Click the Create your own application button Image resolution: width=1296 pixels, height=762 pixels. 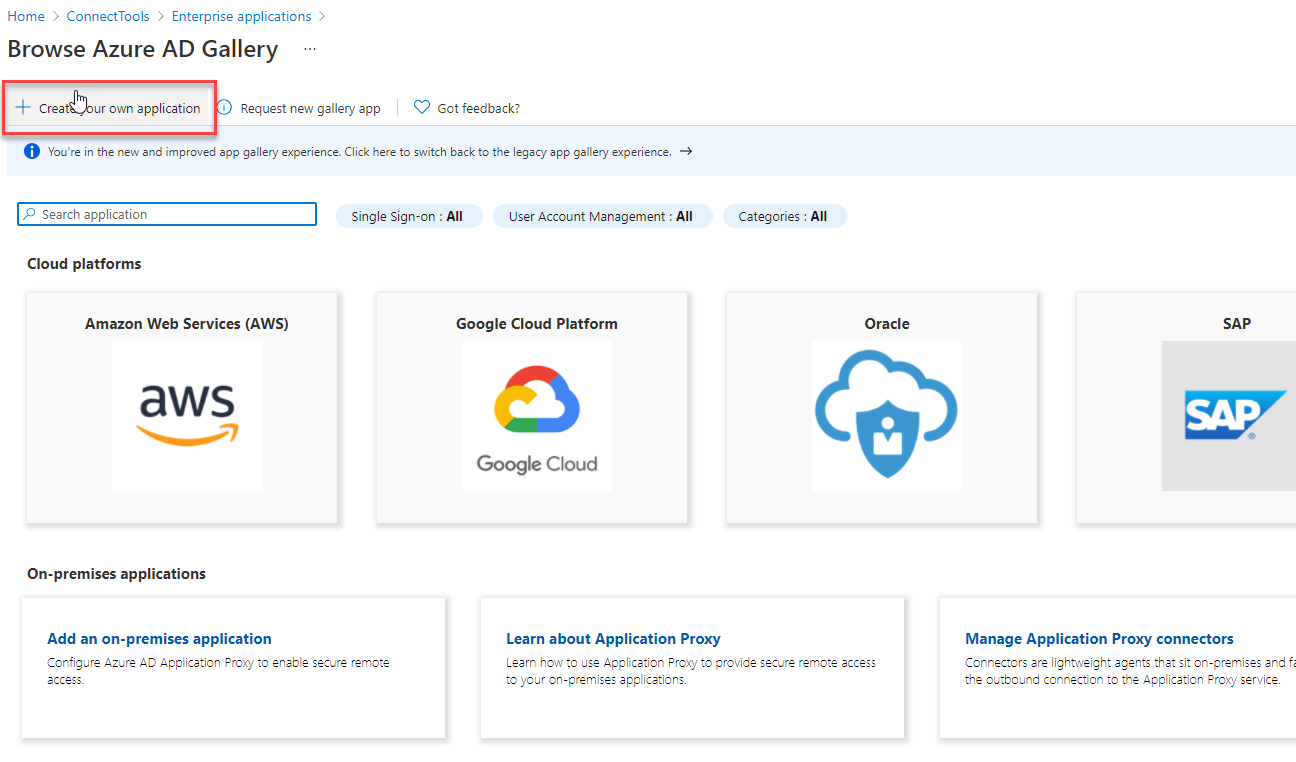tap(108, 108)
